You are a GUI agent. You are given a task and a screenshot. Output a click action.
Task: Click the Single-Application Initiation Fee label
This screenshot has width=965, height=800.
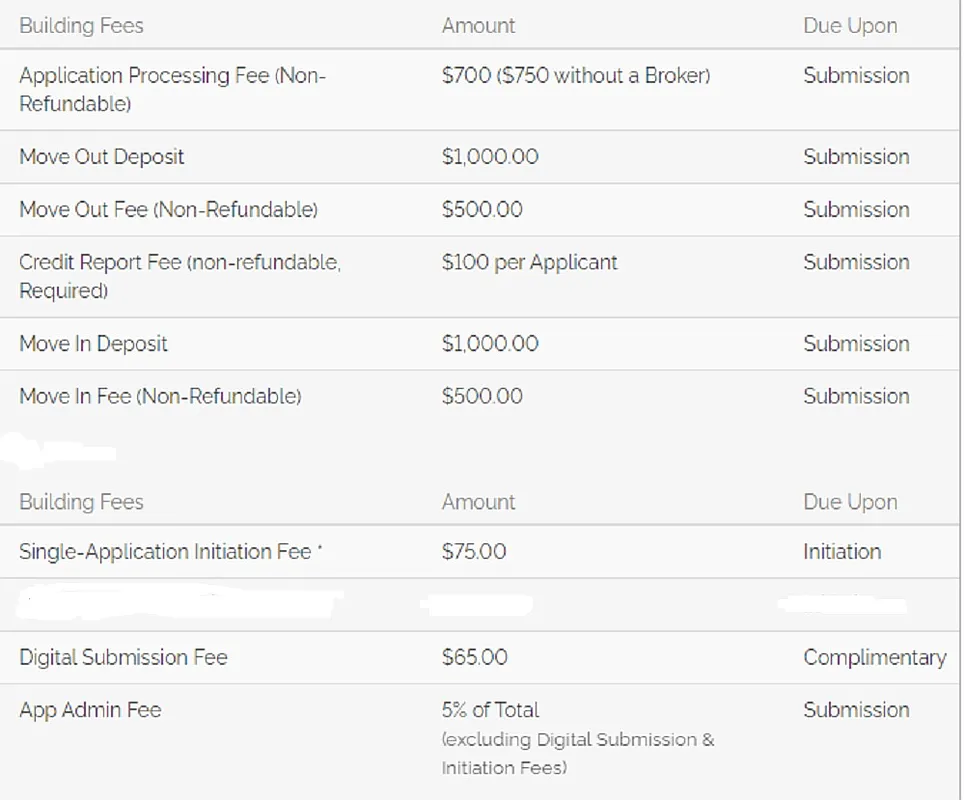[165, 552]
